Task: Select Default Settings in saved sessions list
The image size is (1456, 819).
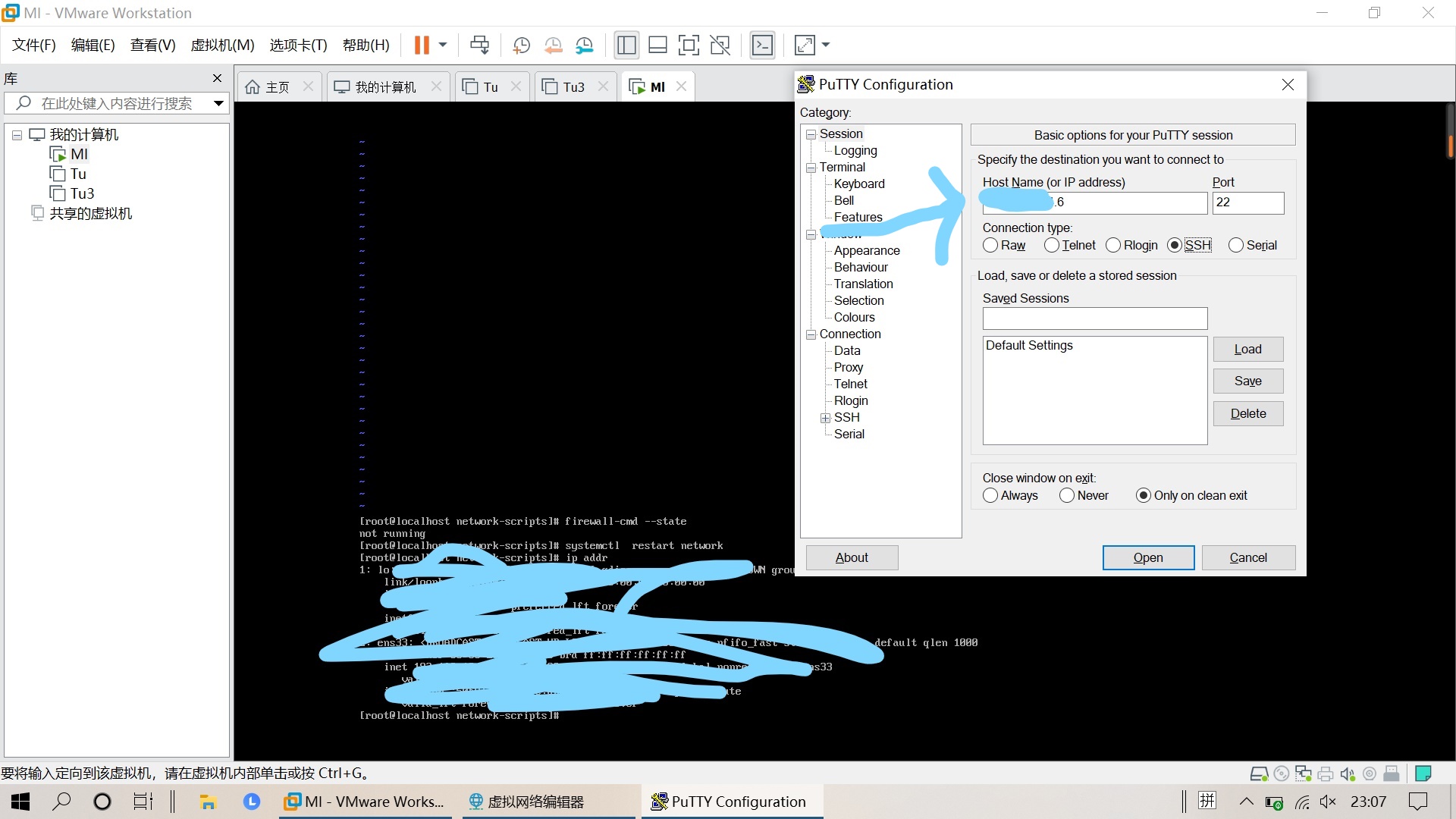Action: click(x=1029, y=346)
